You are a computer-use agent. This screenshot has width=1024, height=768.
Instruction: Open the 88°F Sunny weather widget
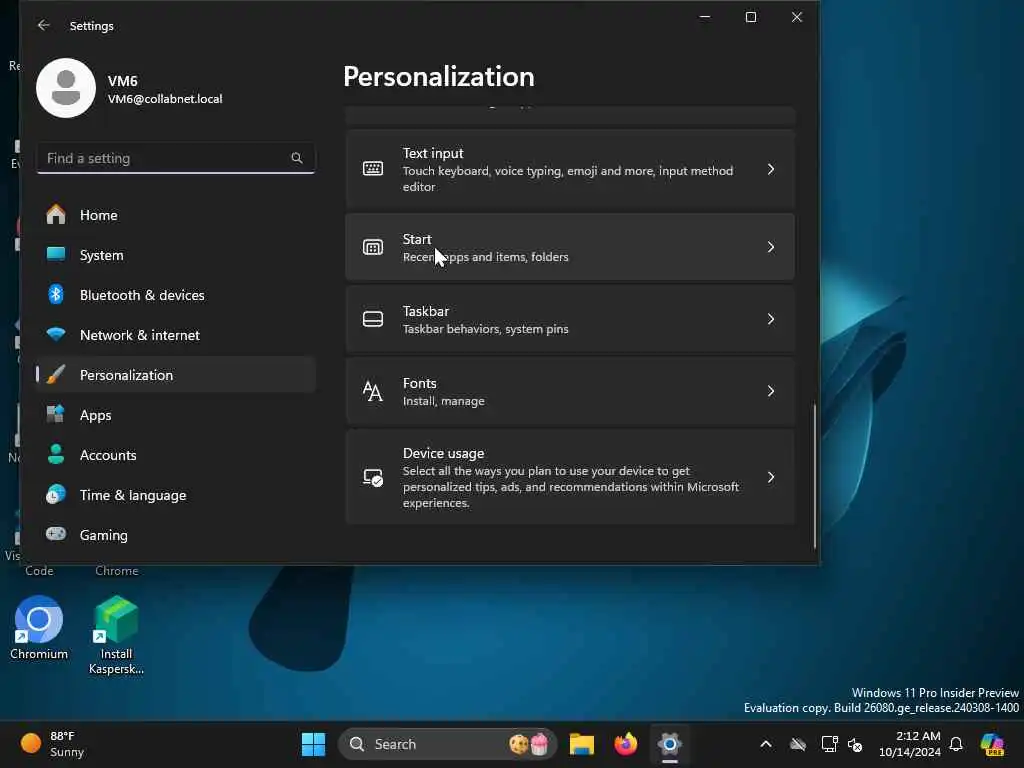[52, 744]
